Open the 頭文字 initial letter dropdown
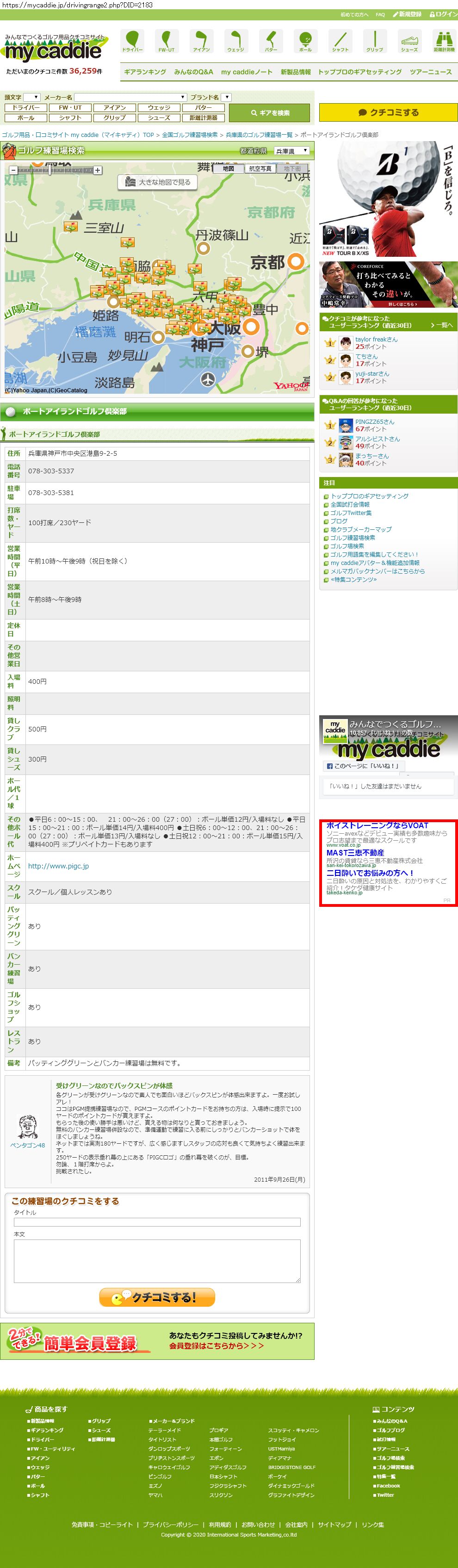Image resolution: width=458 pixels, height=1568 pixels. coord(31,97)
